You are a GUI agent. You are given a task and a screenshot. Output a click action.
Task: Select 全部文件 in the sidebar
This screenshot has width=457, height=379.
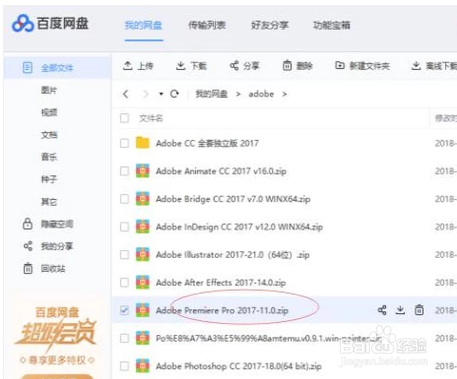pos(57,68)
